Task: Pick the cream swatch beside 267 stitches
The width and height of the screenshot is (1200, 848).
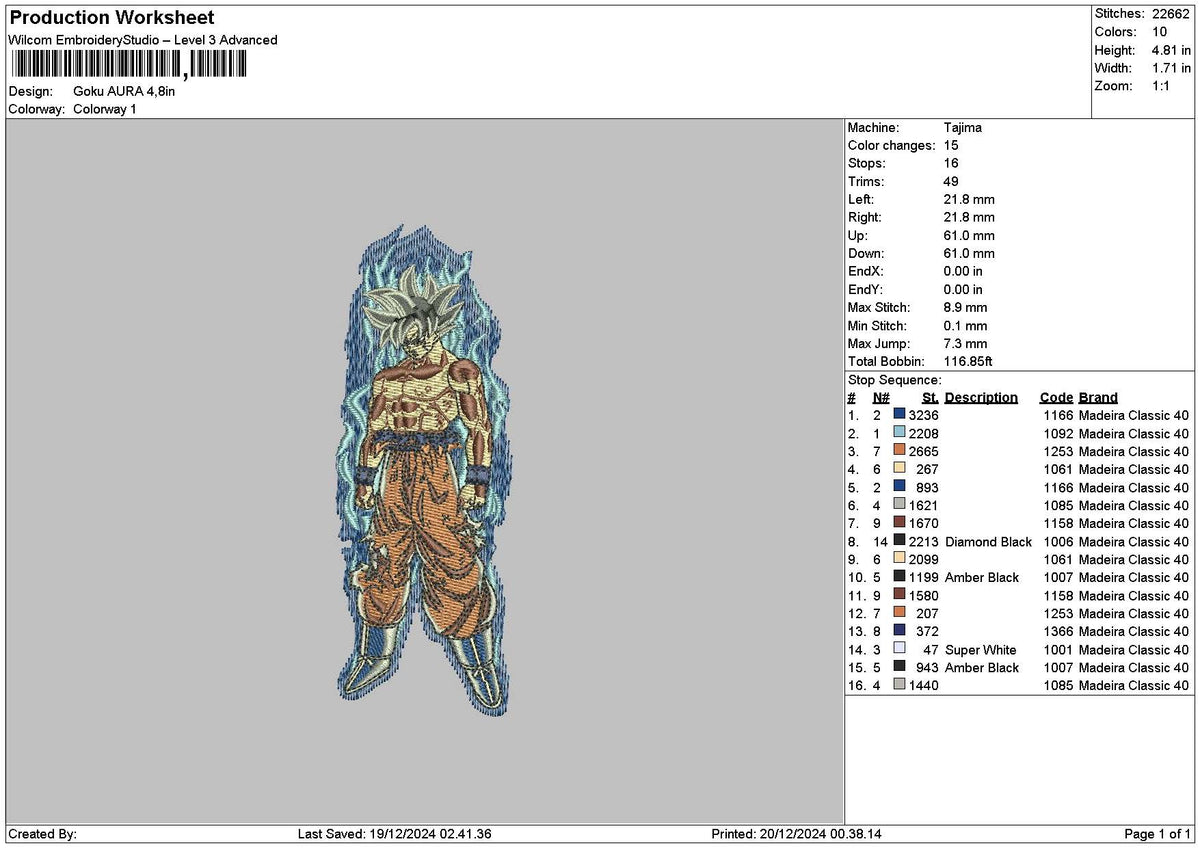Action: point(899,468)
